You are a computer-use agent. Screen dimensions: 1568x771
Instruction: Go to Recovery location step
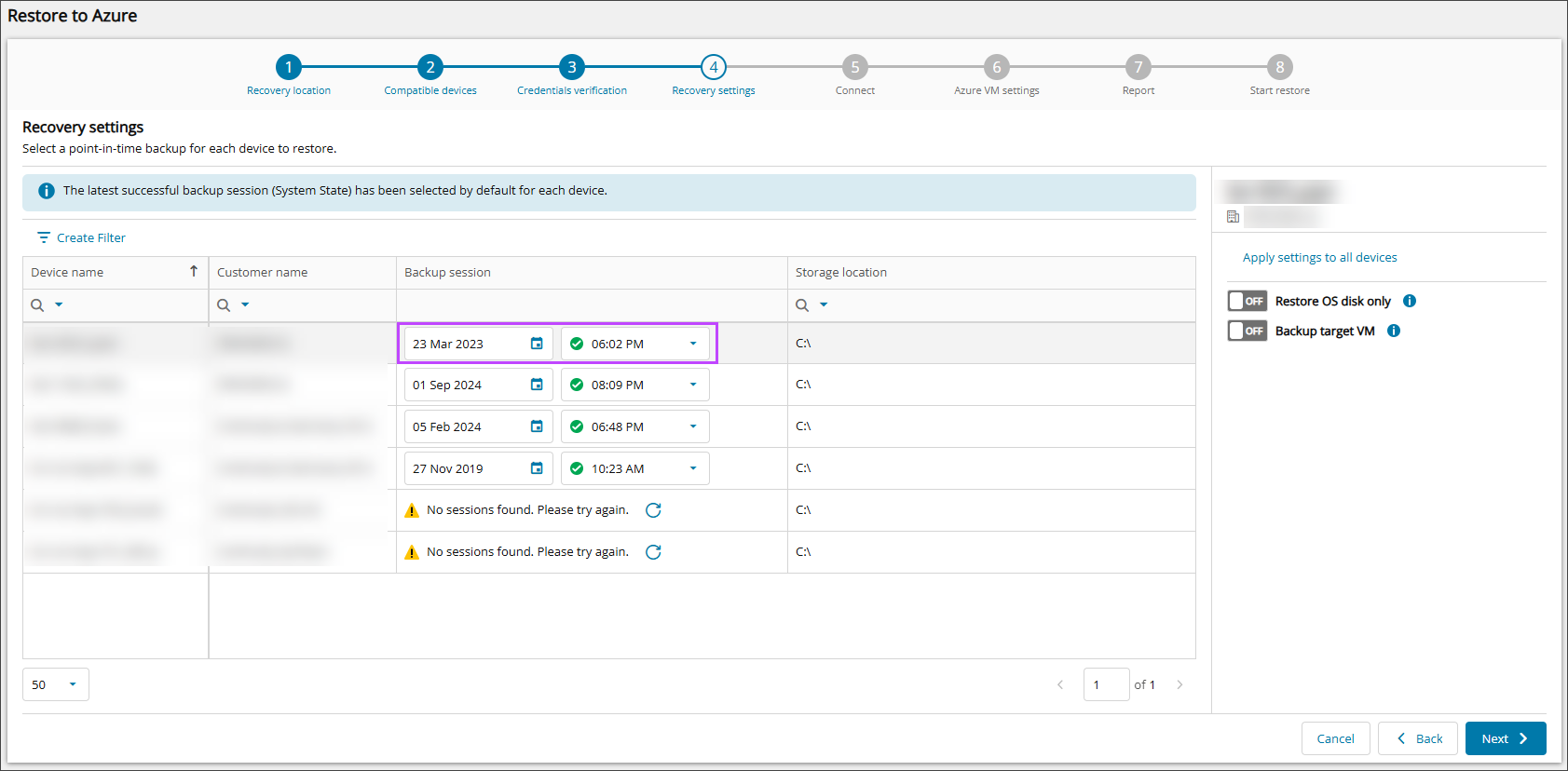click(x=289, y=67)
